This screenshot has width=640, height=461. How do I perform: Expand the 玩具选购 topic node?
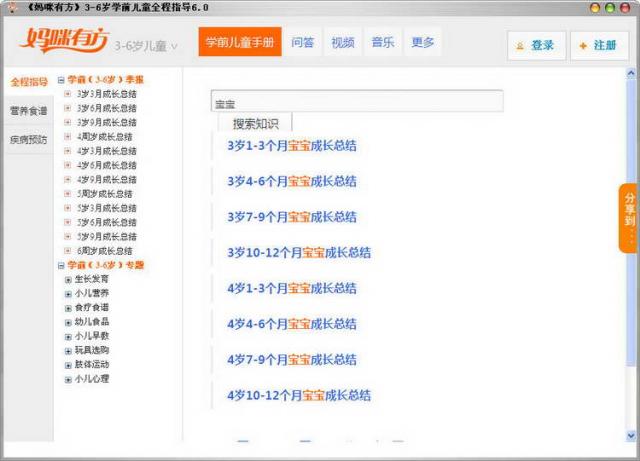[x=68, y=351]
